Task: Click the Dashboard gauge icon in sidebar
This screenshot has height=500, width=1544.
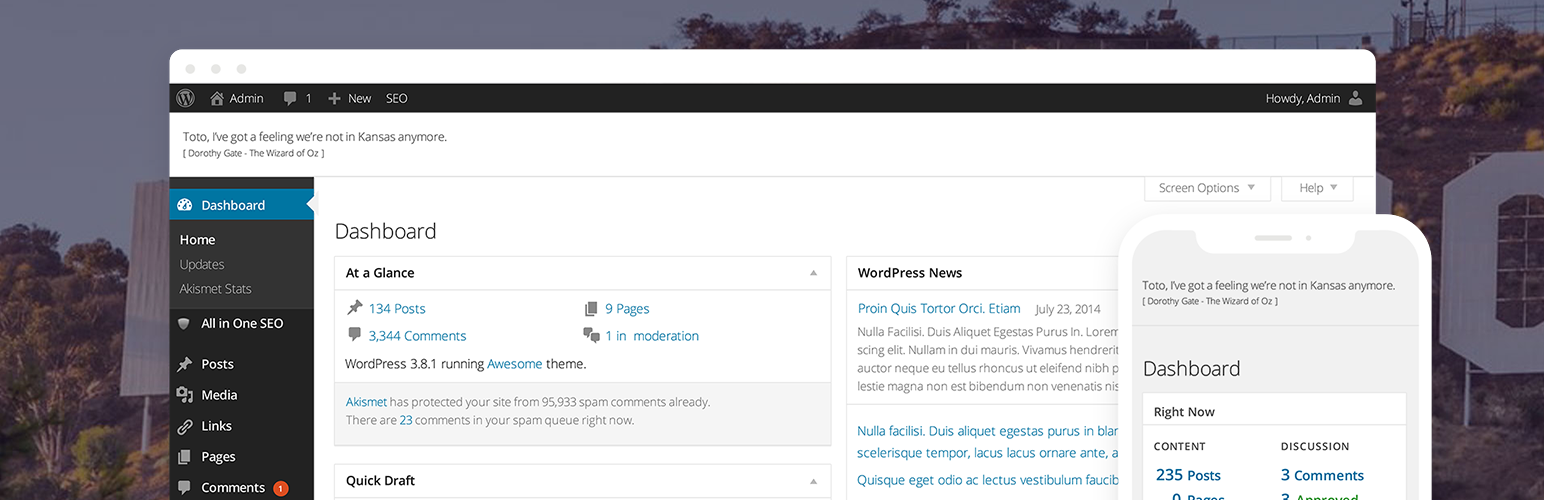Action: tap(184, 205)
